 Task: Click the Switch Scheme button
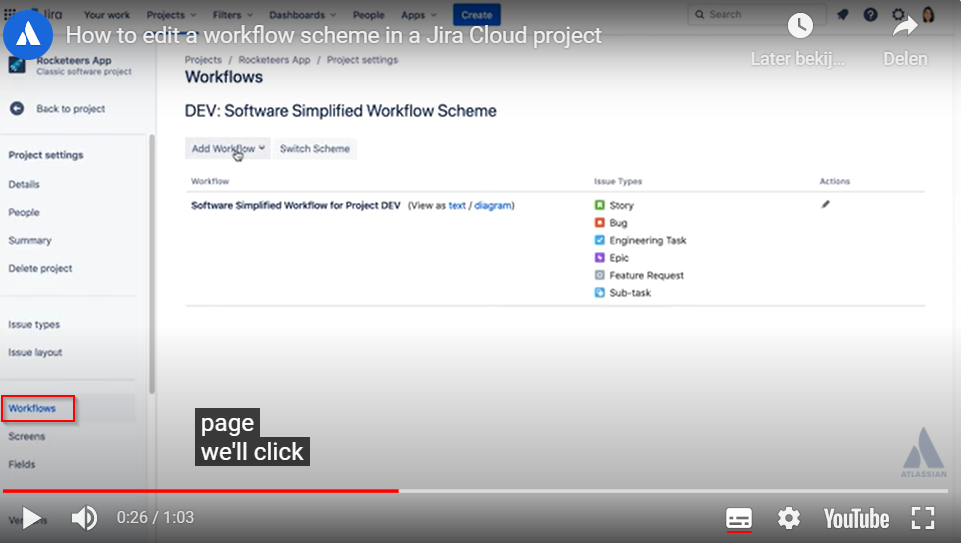click(314, 148)
